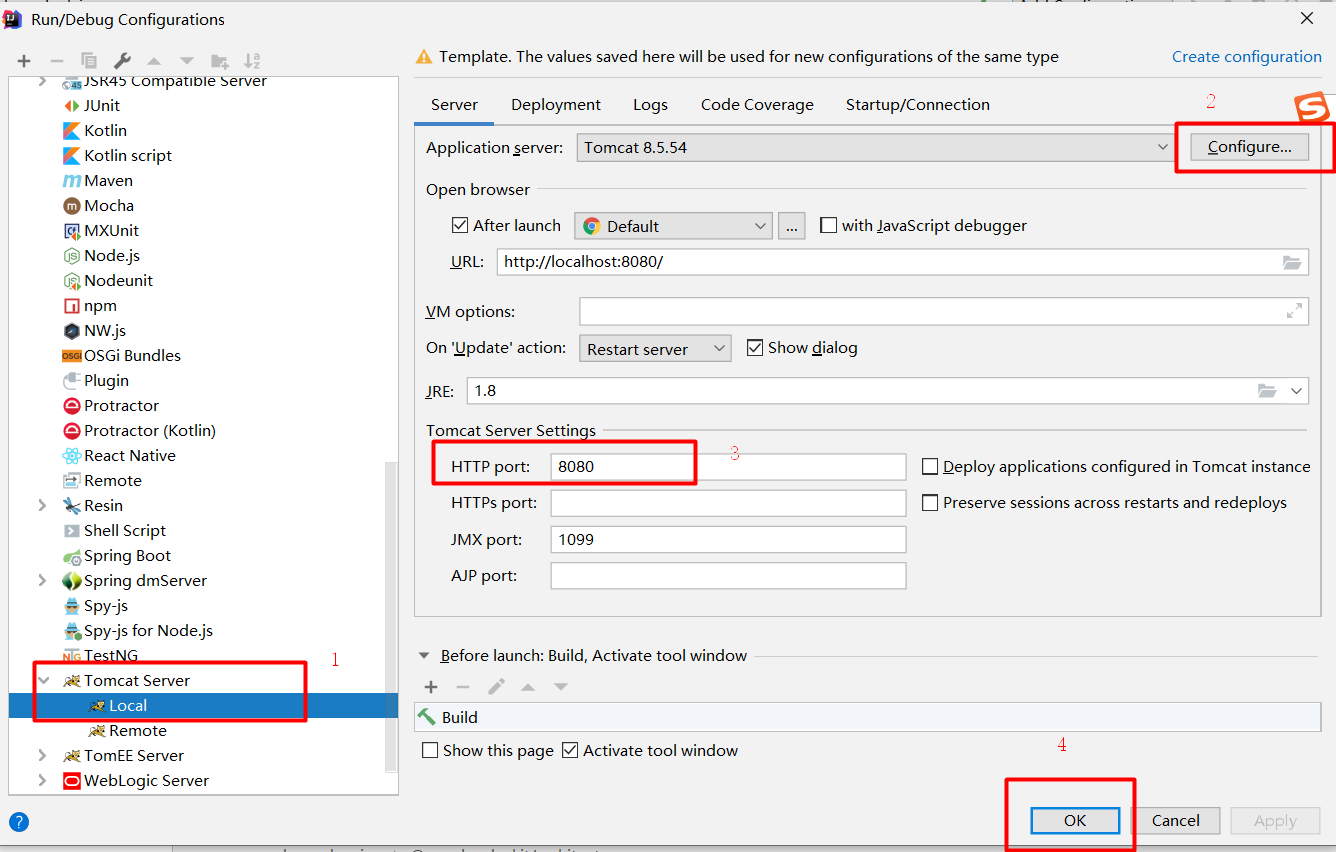The image size is (1336, 852).
Task: Click the OK button
Action: point(1075,820)
